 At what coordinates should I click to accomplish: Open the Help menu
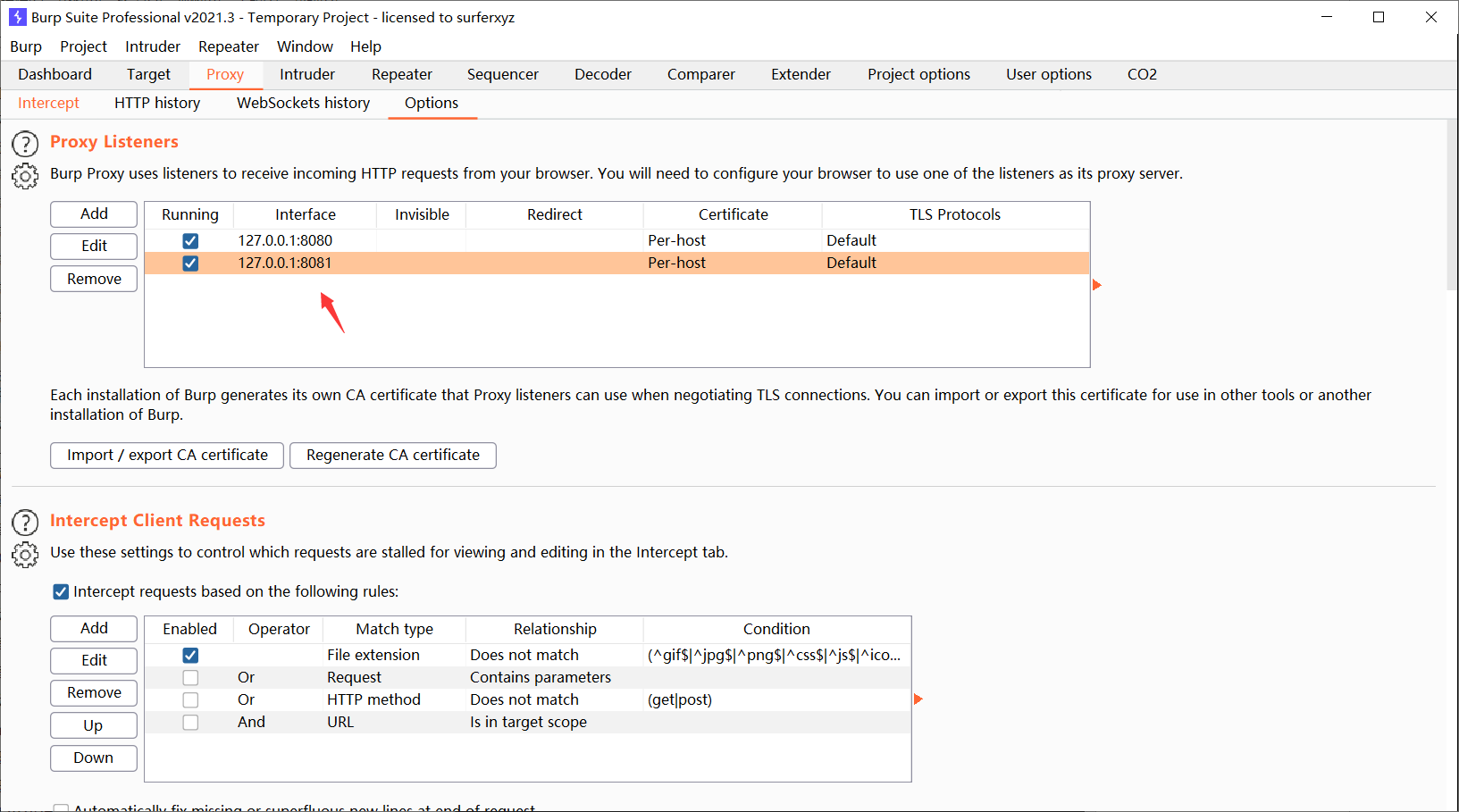pyautogui.click(x=365, y=46)
